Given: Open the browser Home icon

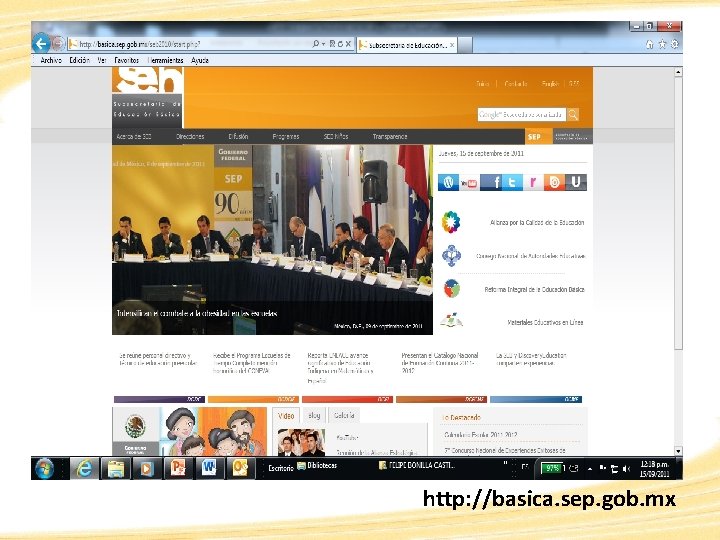Looking at the screenshot, I should pos(650,45).
